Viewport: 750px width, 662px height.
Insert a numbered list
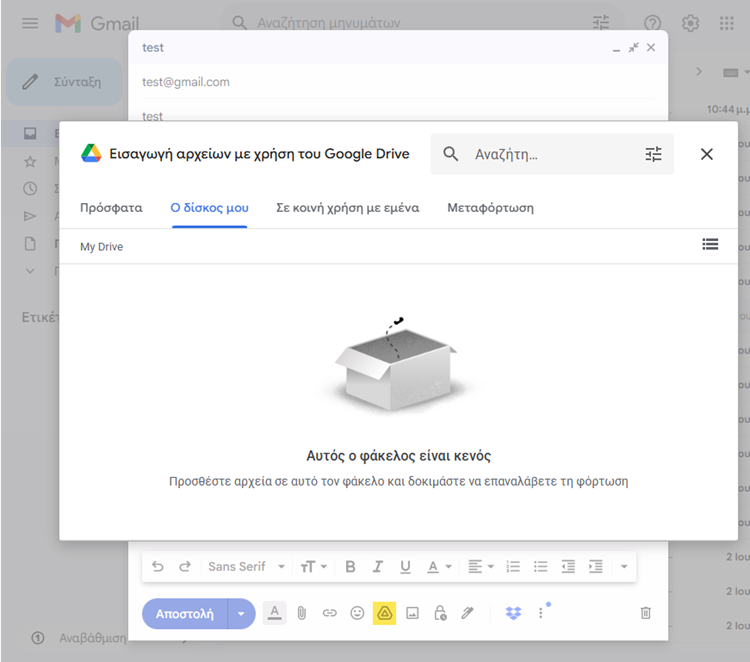click(x=513, y=567)
